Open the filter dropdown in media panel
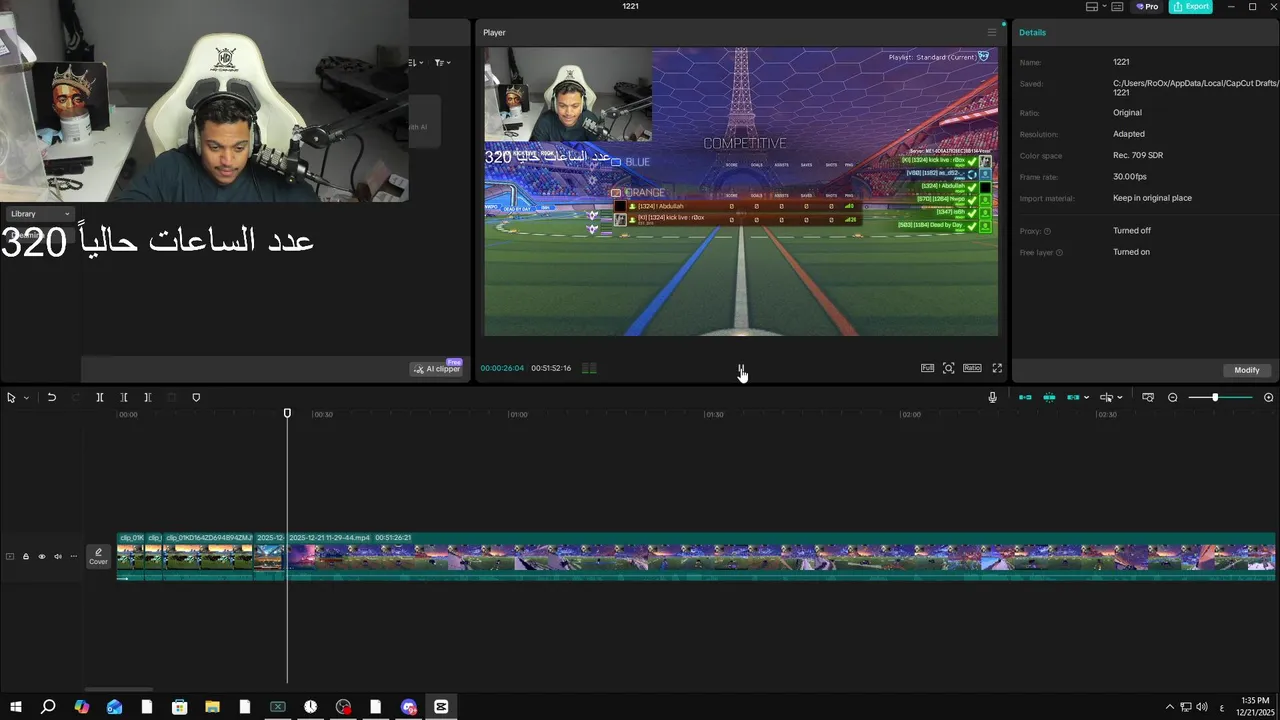This screenshot has width=1280, height=720. point(443,62)
